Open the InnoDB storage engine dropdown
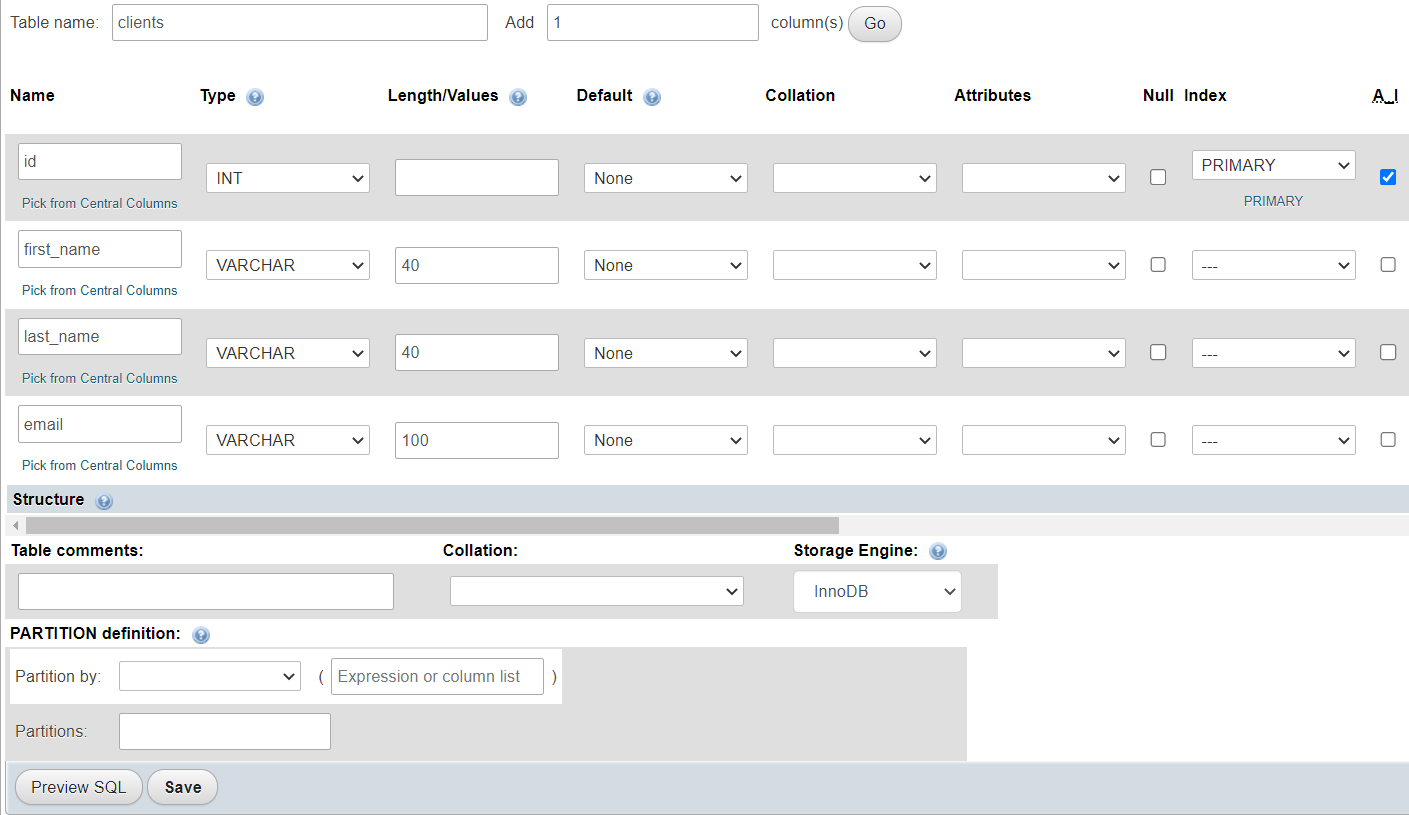This screenshot has width=1409, height=815. [x=878, y=591]
